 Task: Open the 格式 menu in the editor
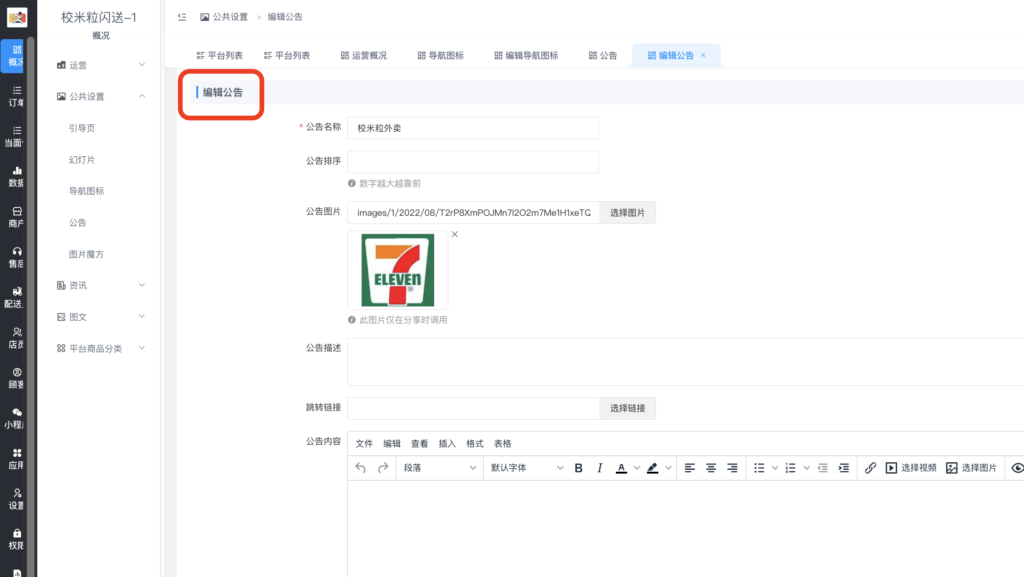pyautogui.click(x=476, y=443)
